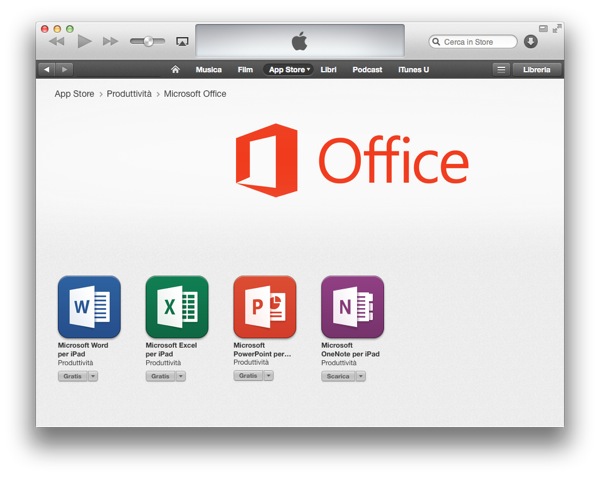This screenshot has width=600, height=477.
Task: Click Produttività category under Excel
Action: point(163,363)
